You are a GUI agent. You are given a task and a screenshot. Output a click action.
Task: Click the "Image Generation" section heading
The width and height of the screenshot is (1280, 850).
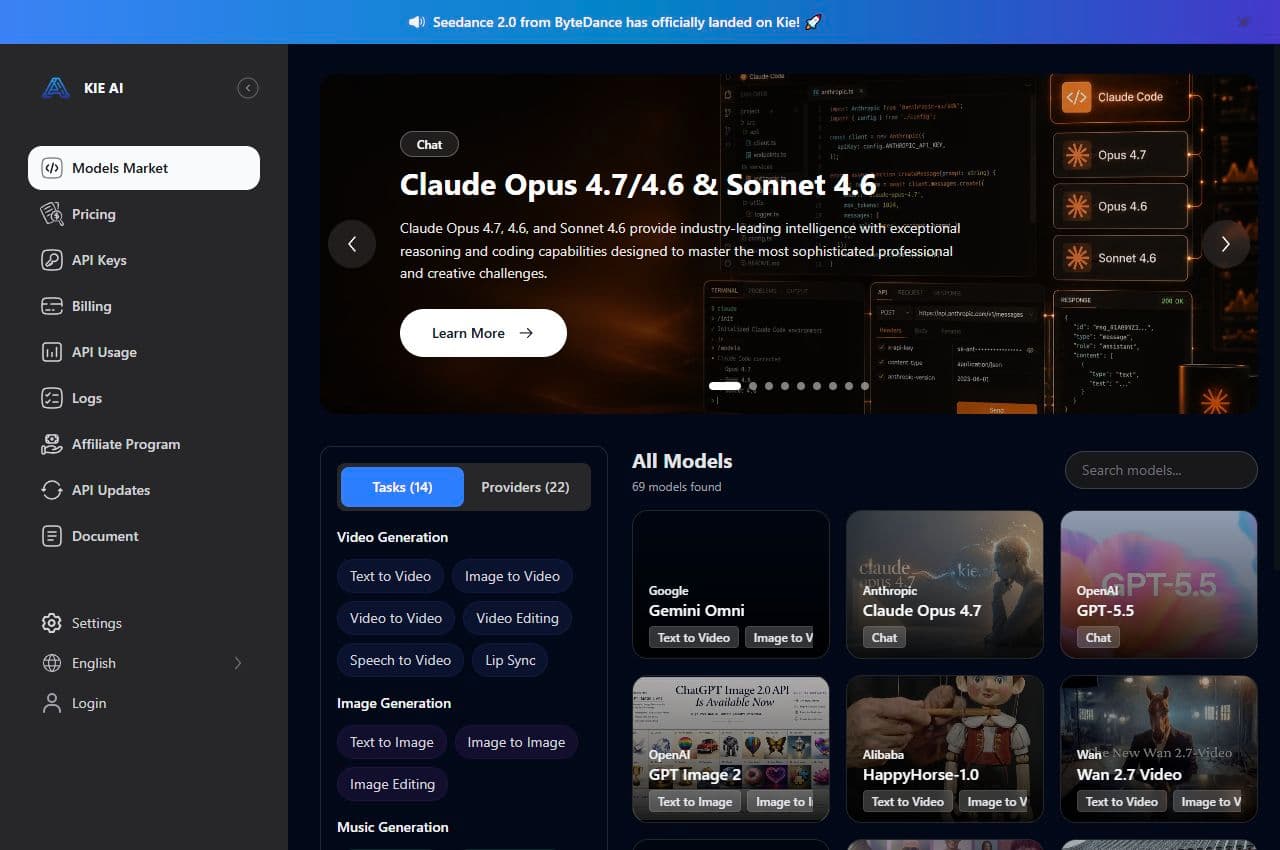[x=394, y=703]
